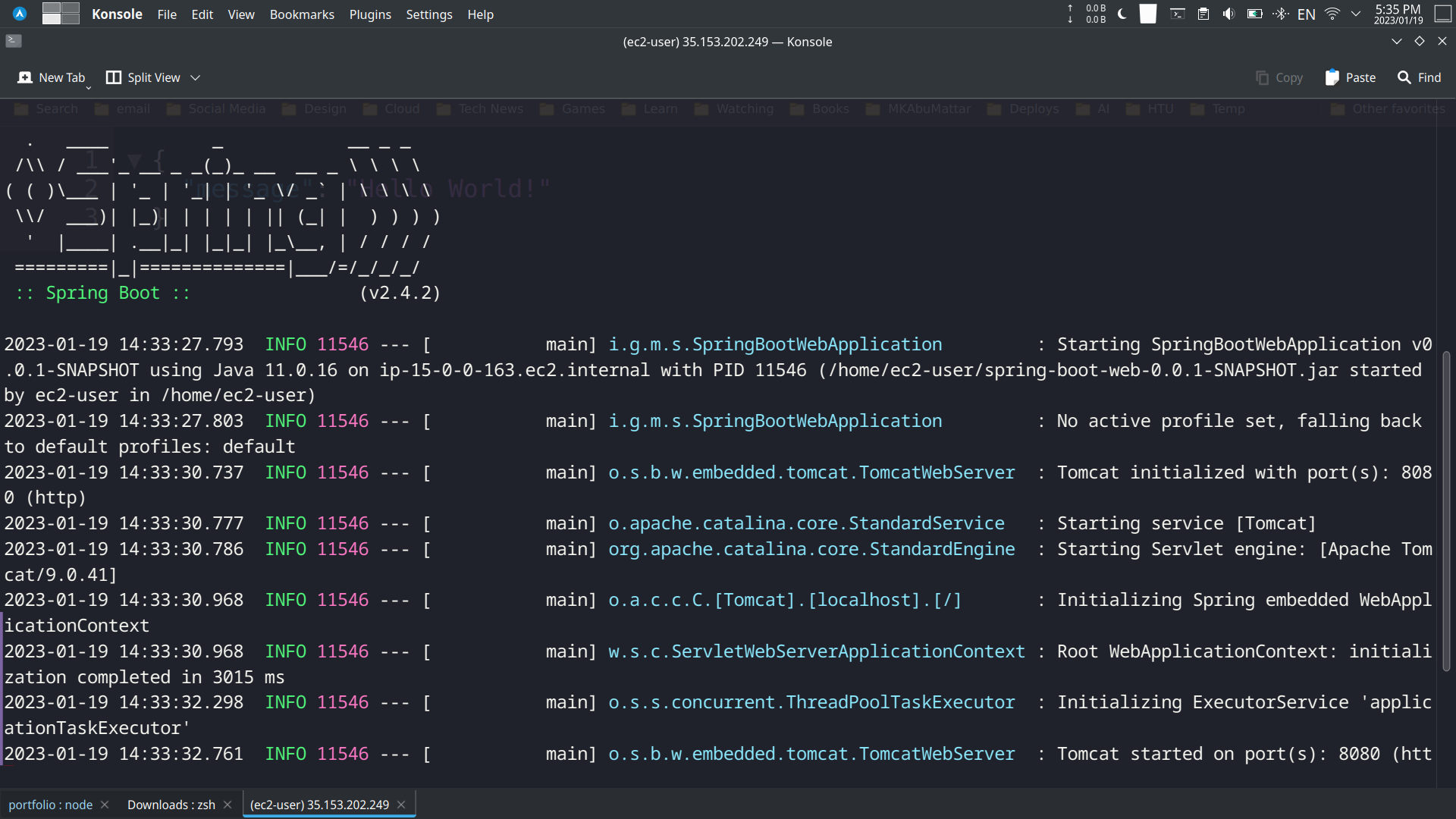Image resolution: width=1456 pixels, height=819 pixels.
Task: Click the Bluetooth icon in the system tray
Action: pos(1280,14)
